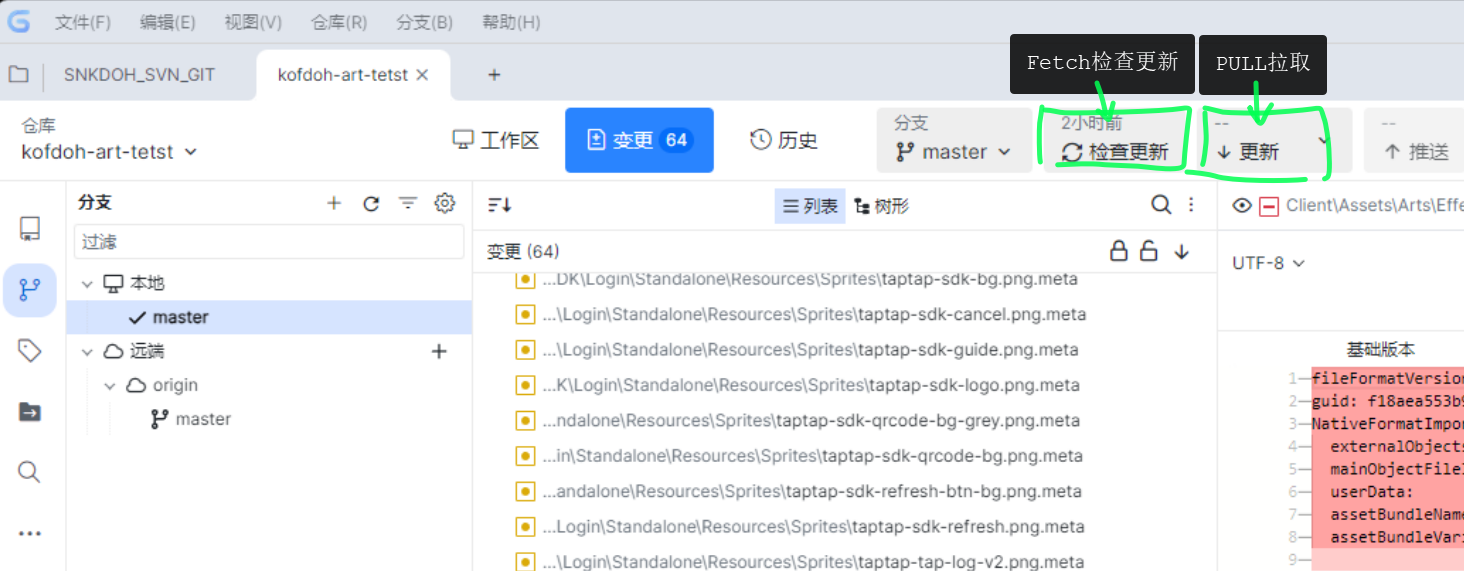
Task: Click the lock files icon
Action: (1119, 251)
